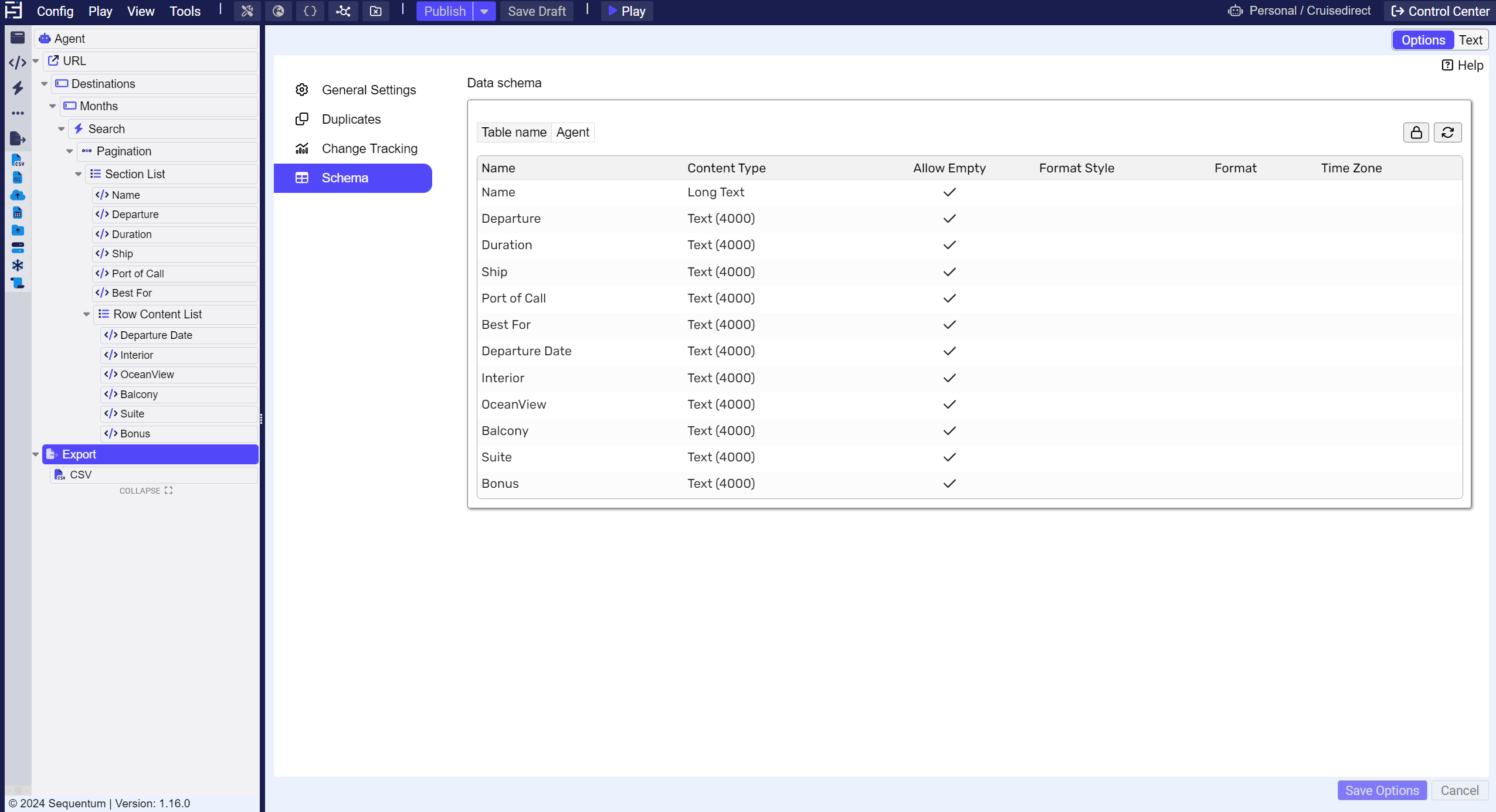This screenshot has height=812, width=1496.
Task: Toggle Allow Empty for Interior row
Action: pos(949,378)
